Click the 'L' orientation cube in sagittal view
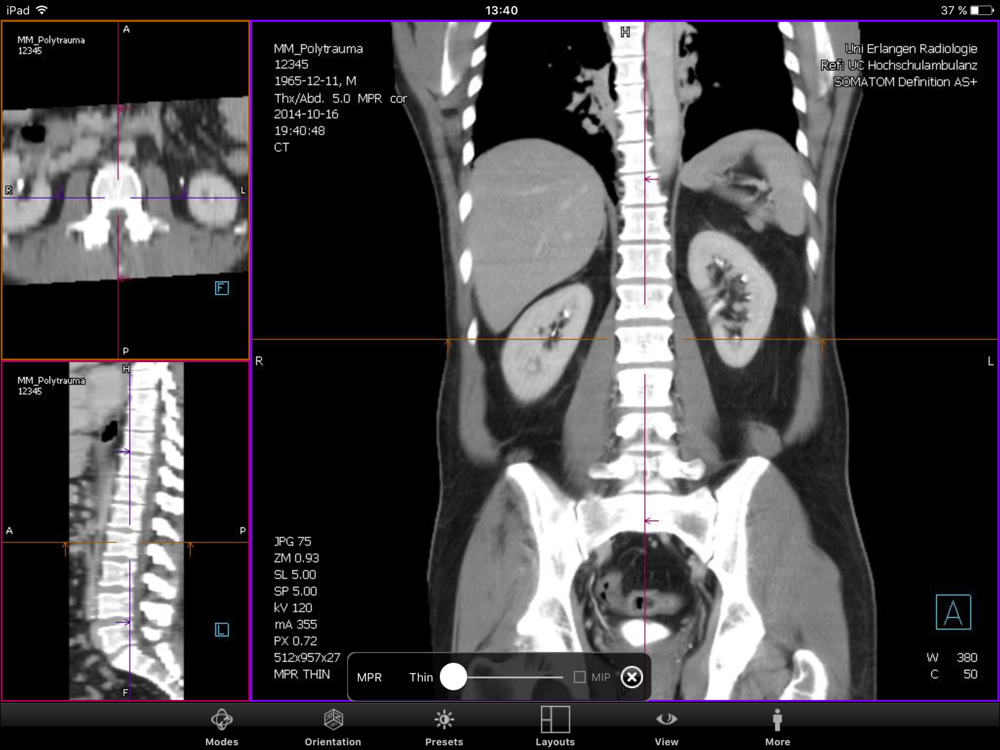 221,630
